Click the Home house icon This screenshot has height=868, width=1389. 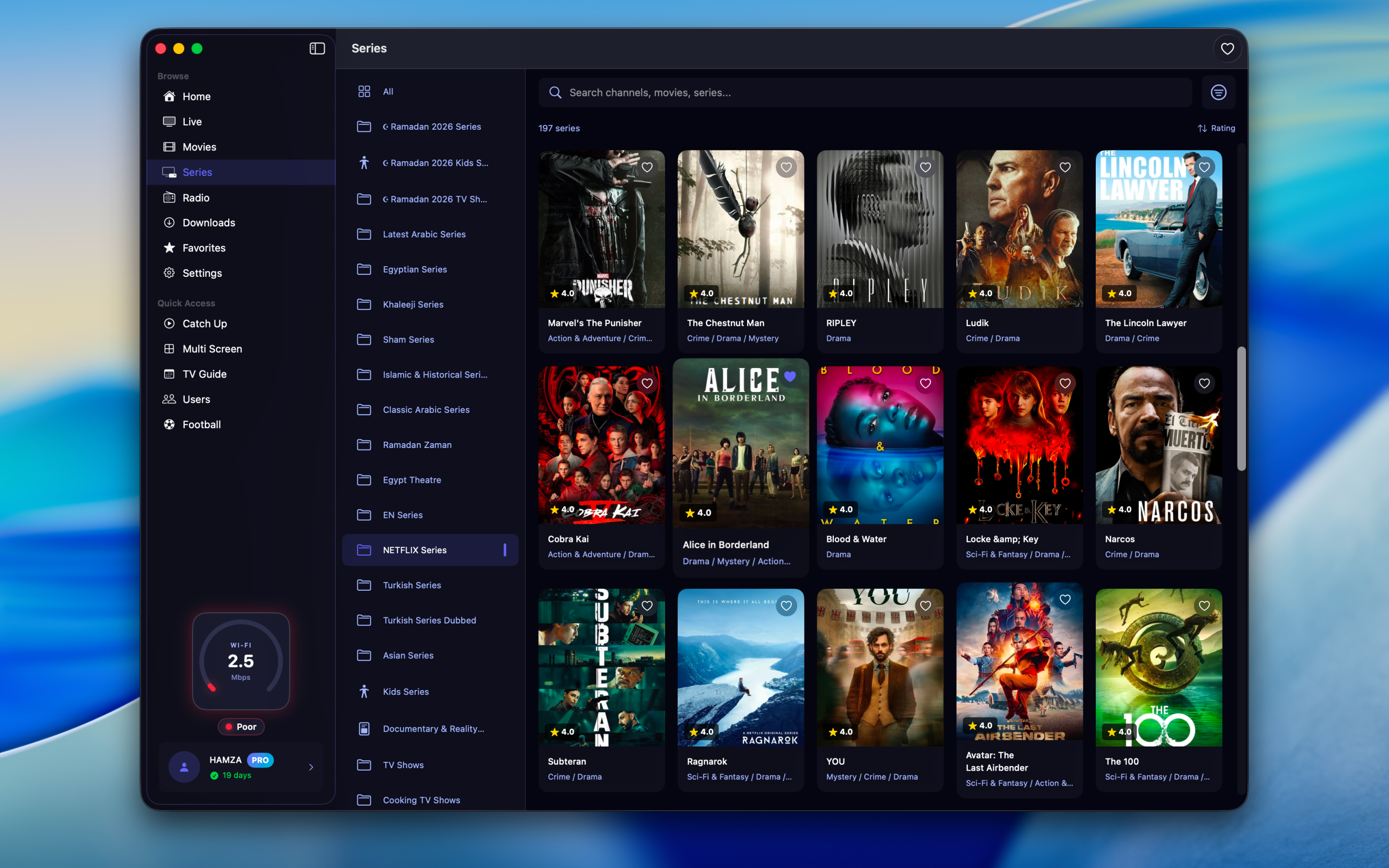point(169,96)
